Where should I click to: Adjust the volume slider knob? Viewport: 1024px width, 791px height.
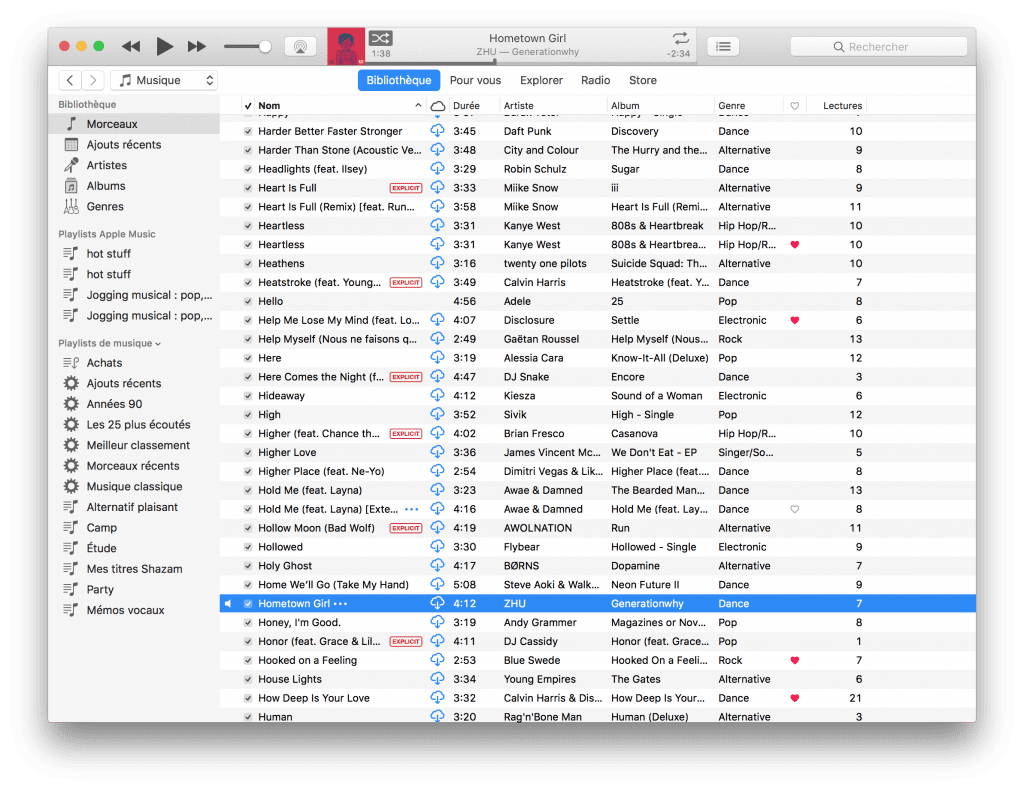(264, 46)
